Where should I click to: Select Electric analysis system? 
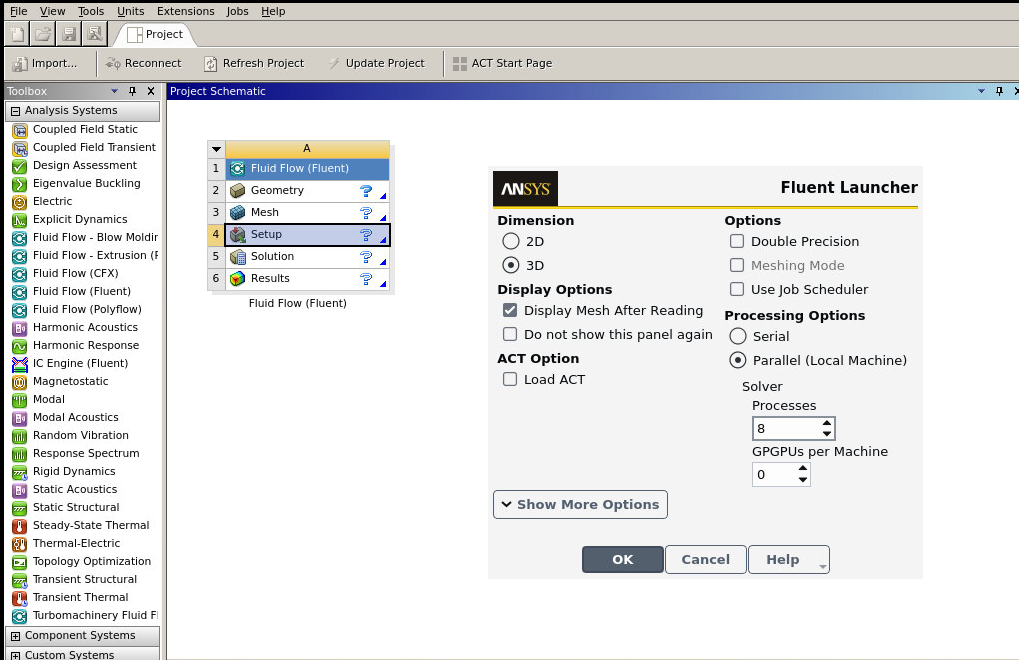[52, 201]
